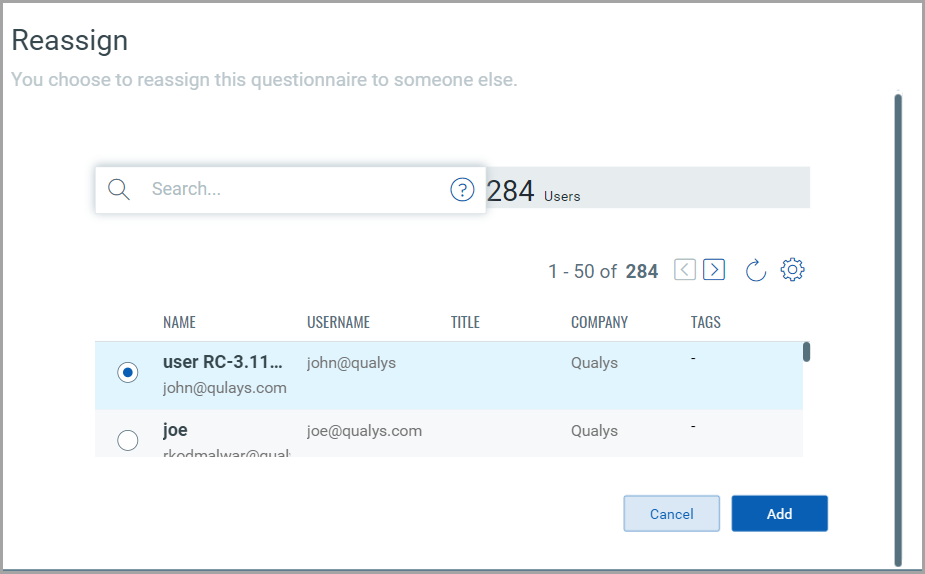Open table settings gear icon
925x574 pixels.
pyautogui.click(x=793, y=270)
